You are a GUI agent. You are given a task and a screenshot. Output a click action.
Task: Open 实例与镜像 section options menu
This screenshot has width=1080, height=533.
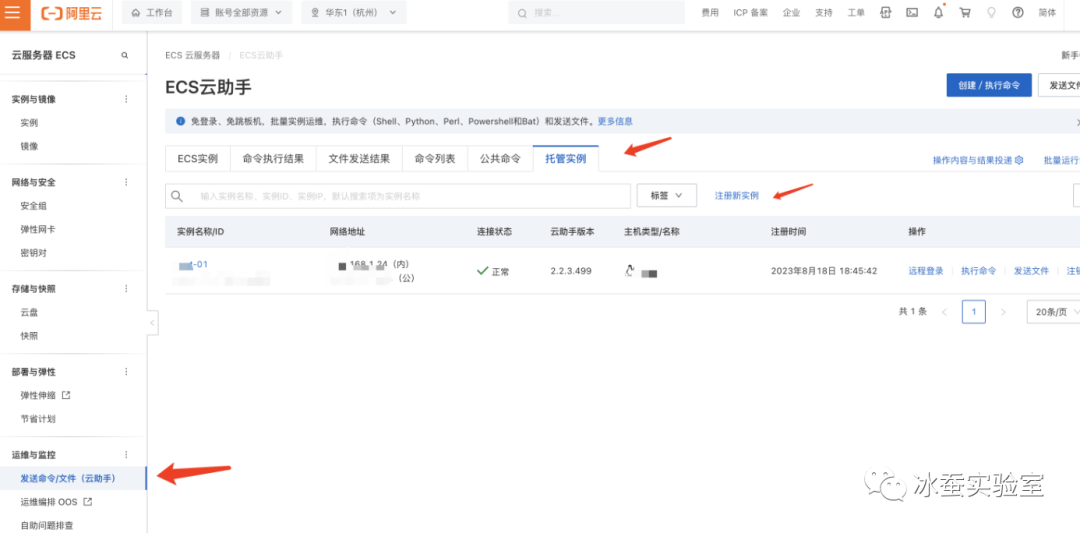126,99
